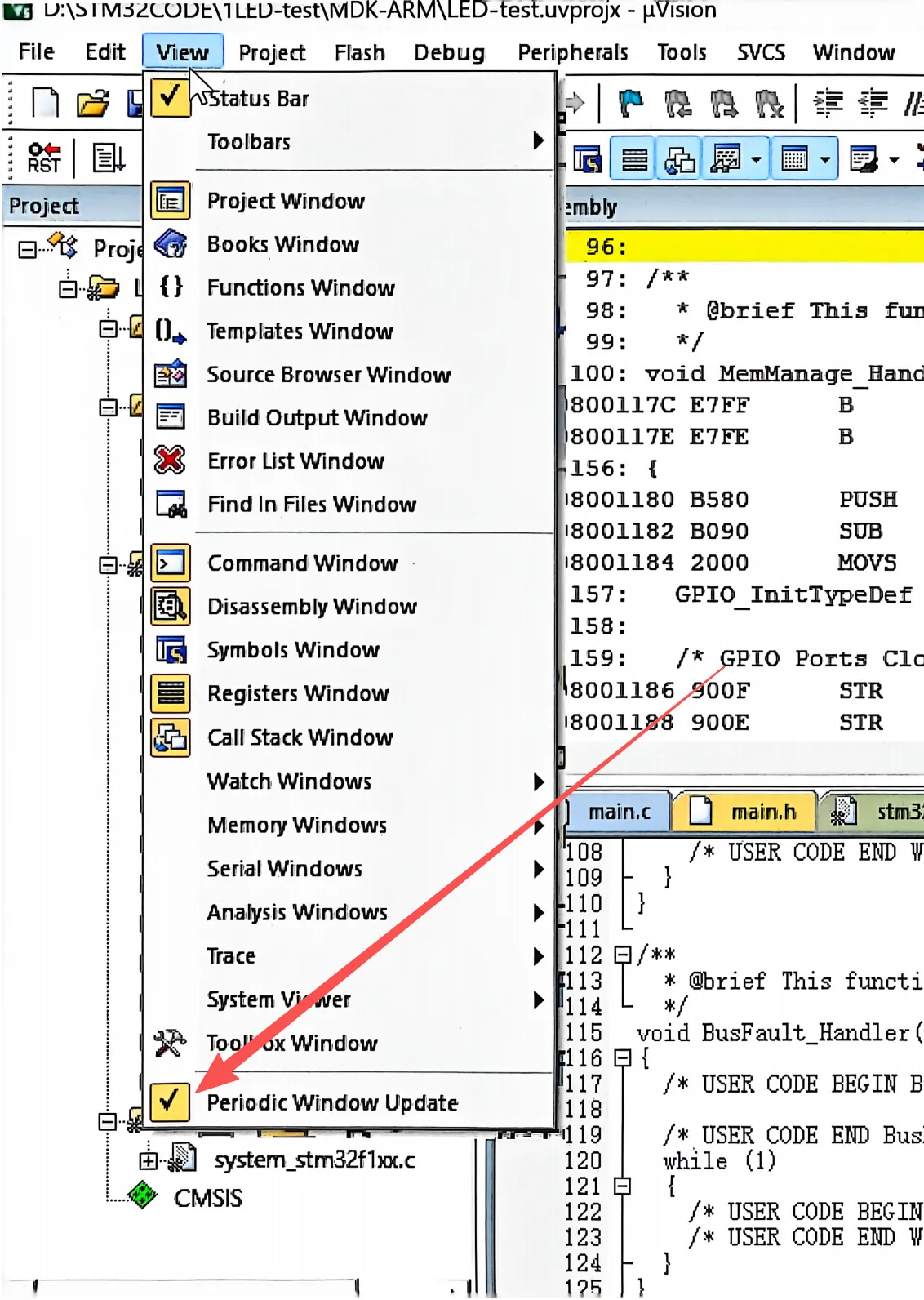Select the CMSIS tree item

point(207,1198)
